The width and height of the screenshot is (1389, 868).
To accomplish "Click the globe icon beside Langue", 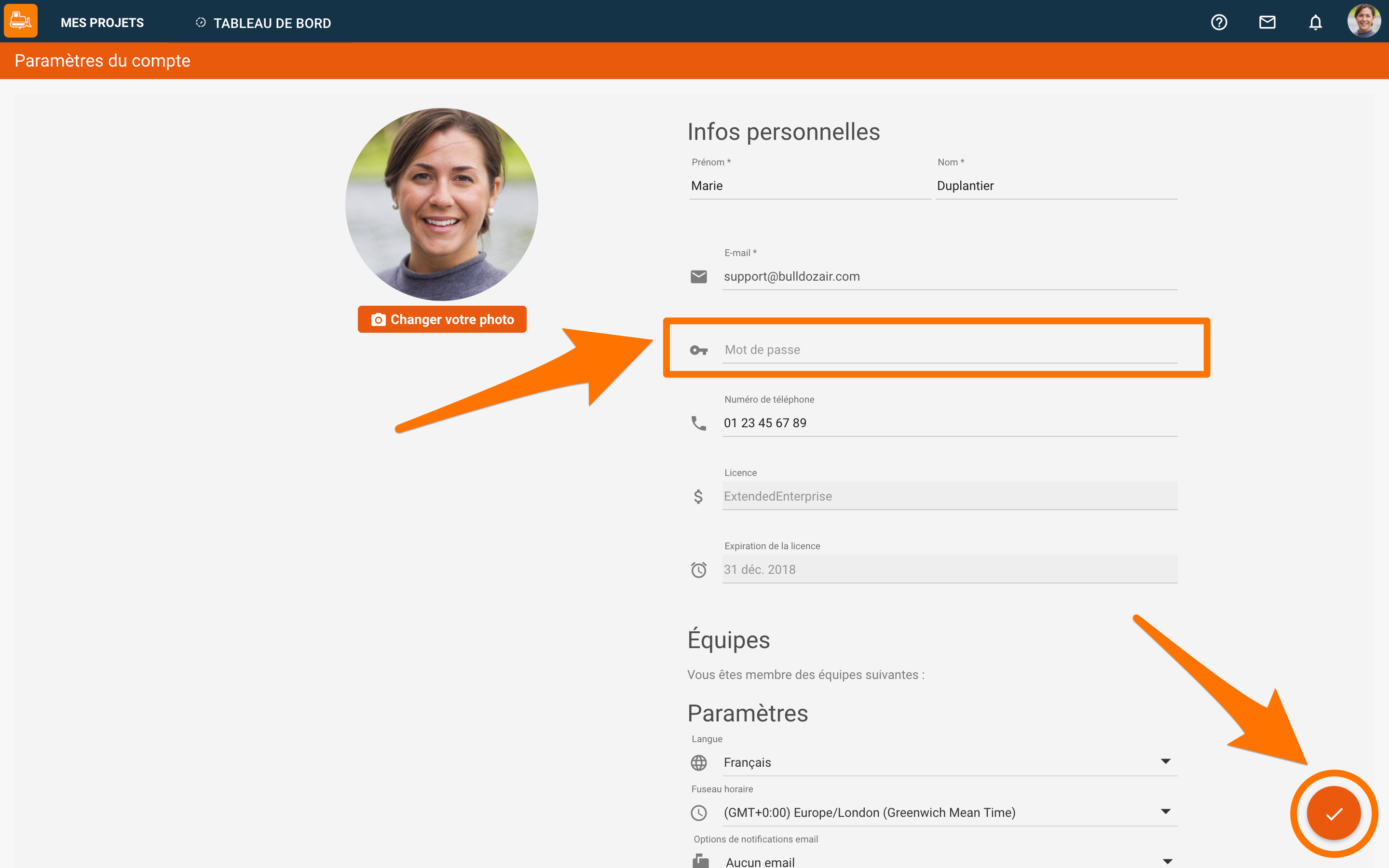I will click(x=698, y=763).
